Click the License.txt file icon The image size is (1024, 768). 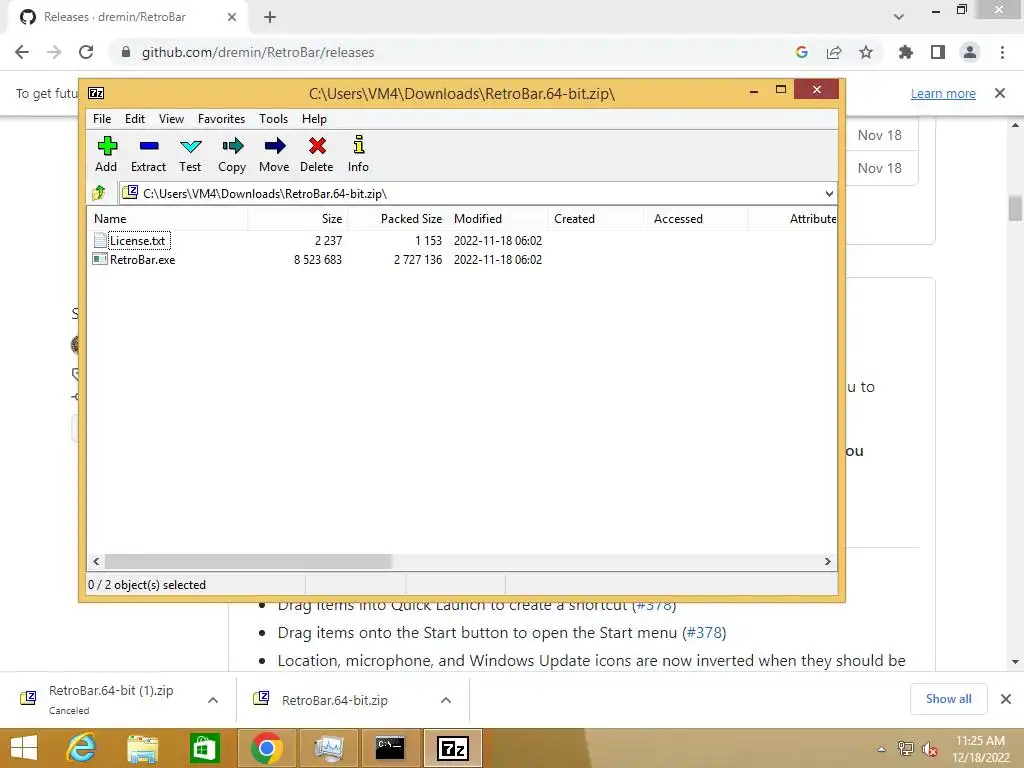[x=100, y=240]
